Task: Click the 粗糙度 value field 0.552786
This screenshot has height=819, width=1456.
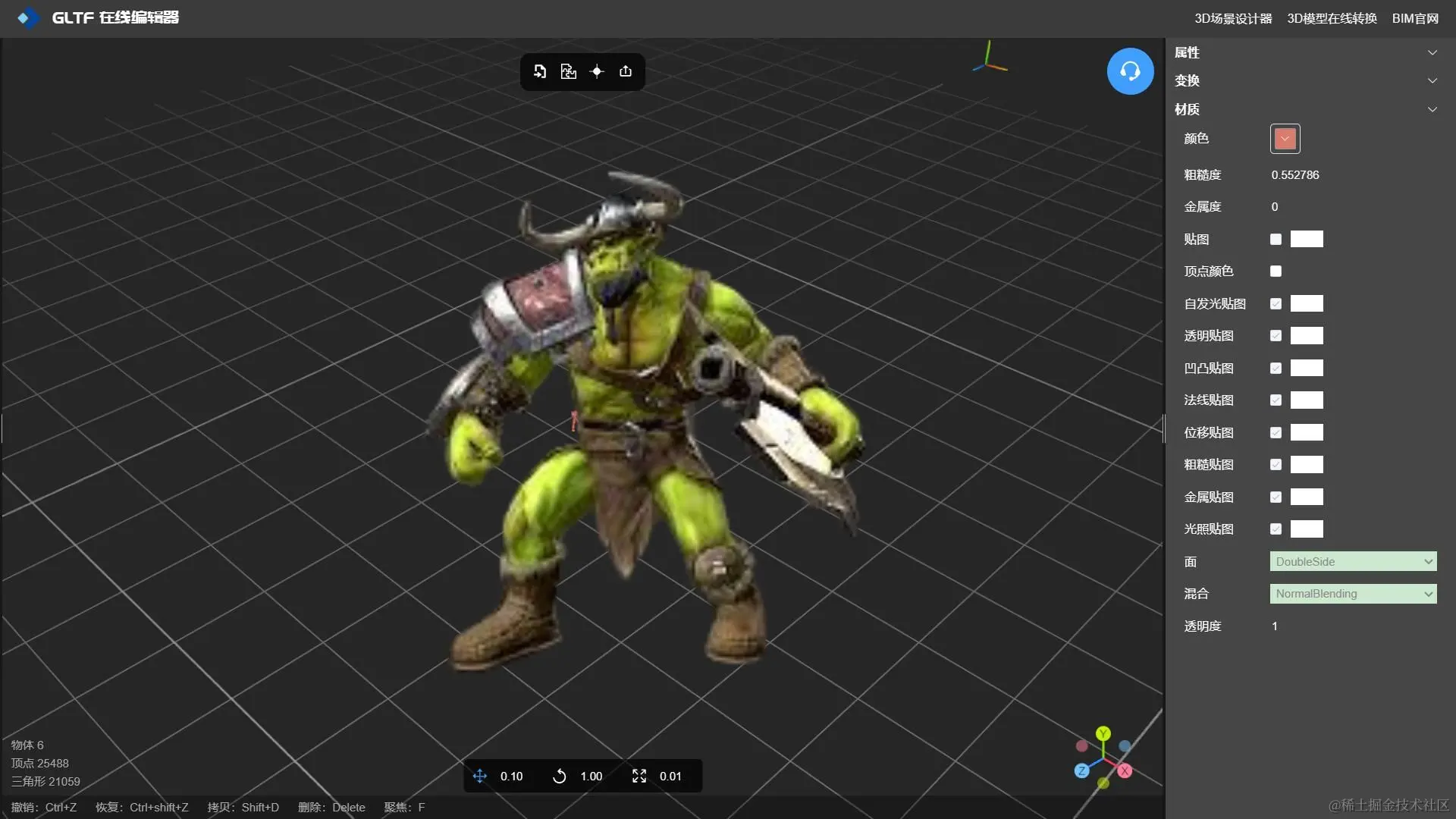Action: point(1295,175)
